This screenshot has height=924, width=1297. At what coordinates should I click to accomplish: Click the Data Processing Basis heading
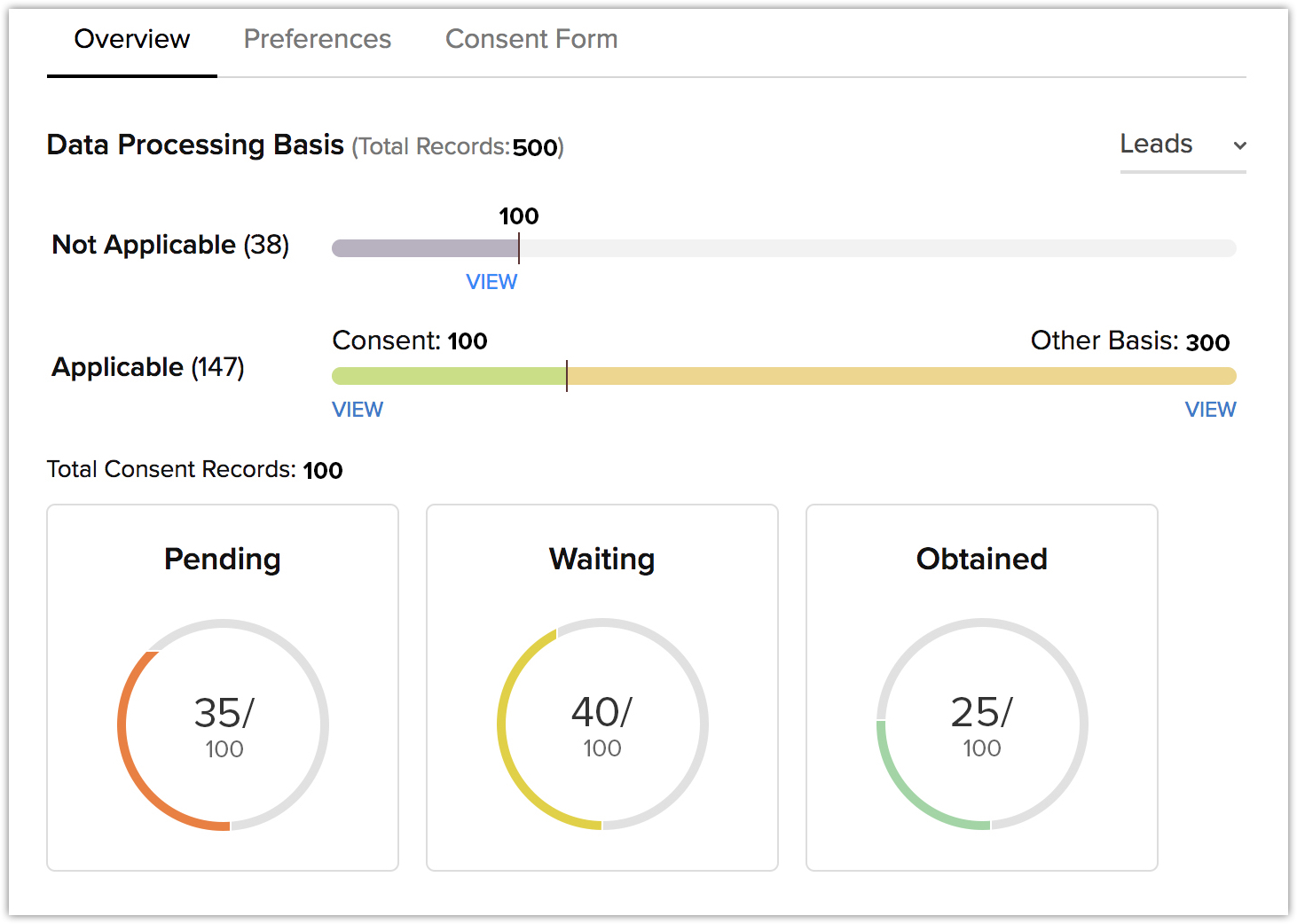tap(194, 145)
